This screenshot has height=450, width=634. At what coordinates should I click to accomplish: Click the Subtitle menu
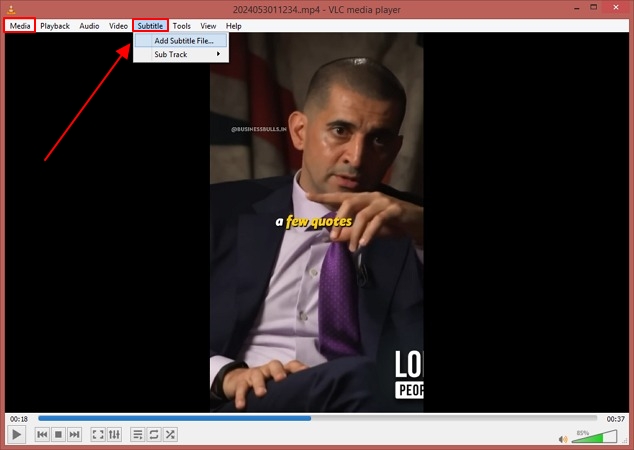pos(150,26)
